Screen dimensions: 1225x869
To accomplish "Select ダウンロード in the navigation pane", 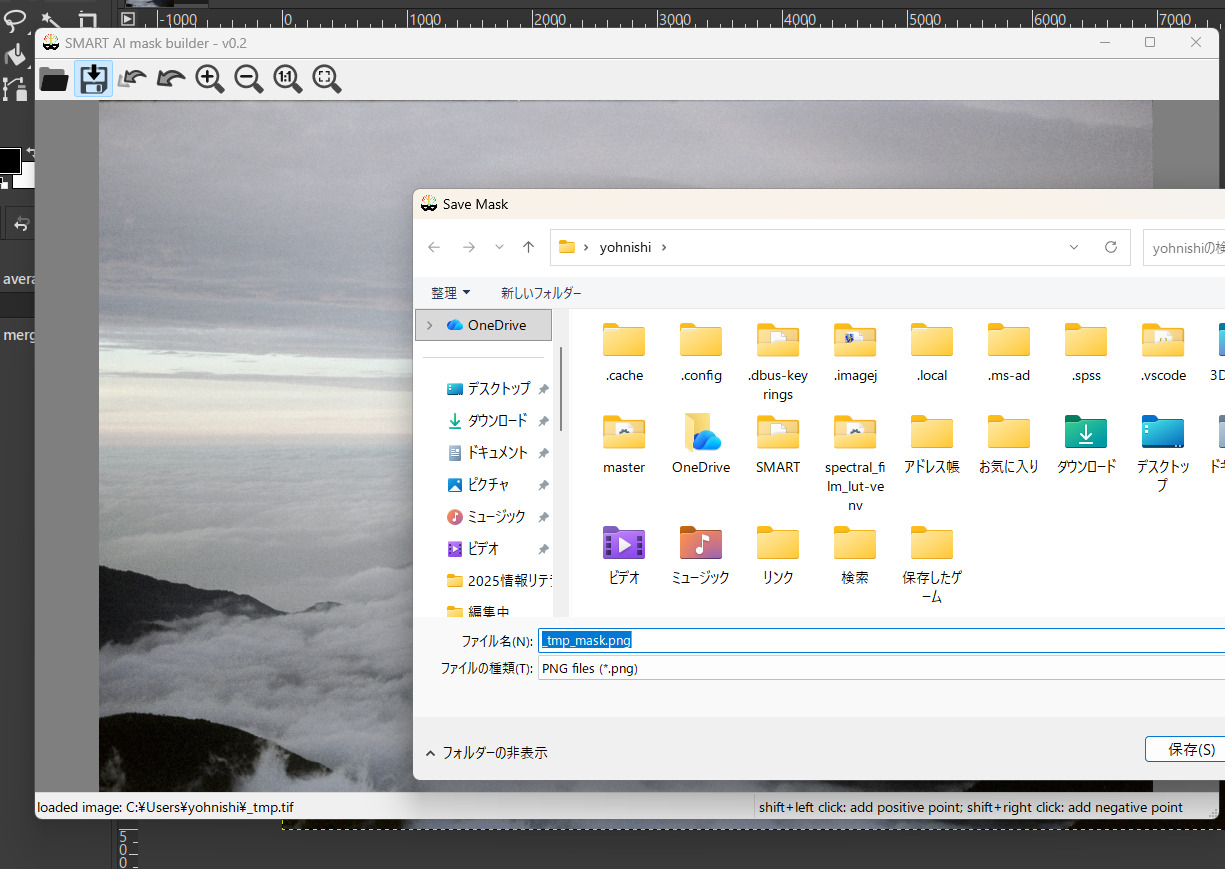I will (497, 421).
